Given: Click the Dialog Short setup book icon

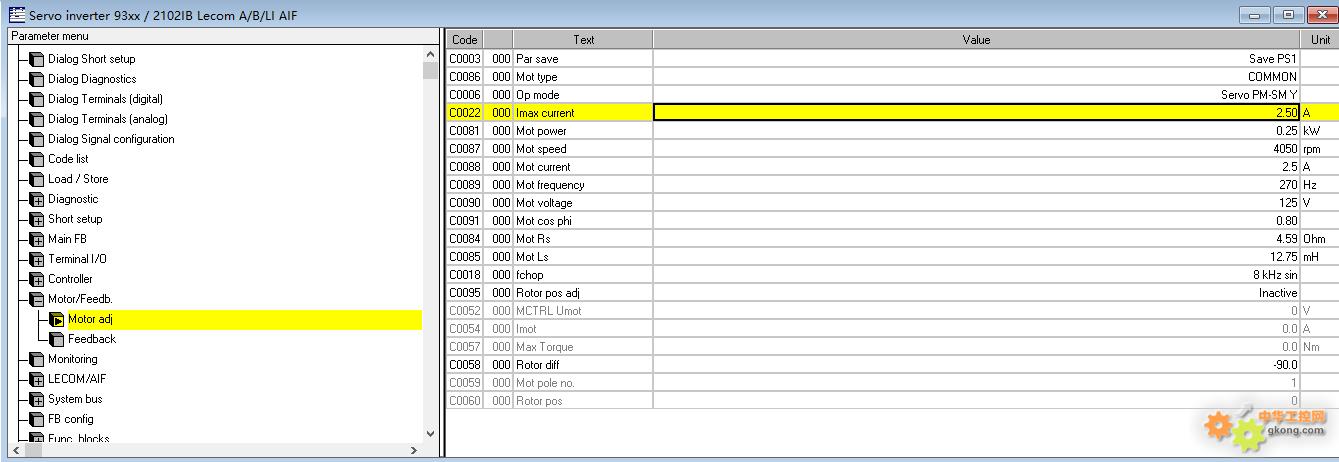Looking at the screenshot, I should (37, 59).
